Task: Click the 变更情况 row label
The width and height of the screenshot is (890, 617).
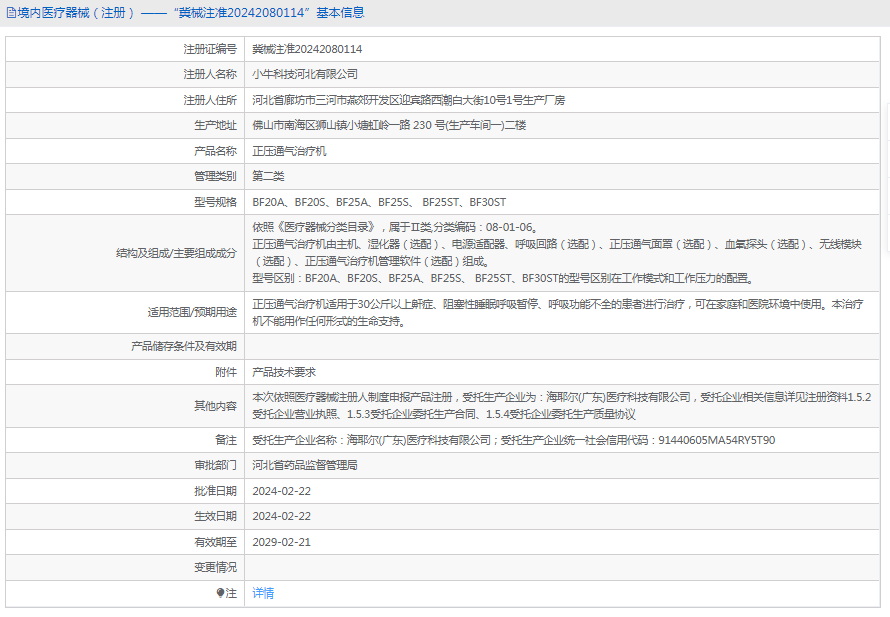Action: pos(215,567)
